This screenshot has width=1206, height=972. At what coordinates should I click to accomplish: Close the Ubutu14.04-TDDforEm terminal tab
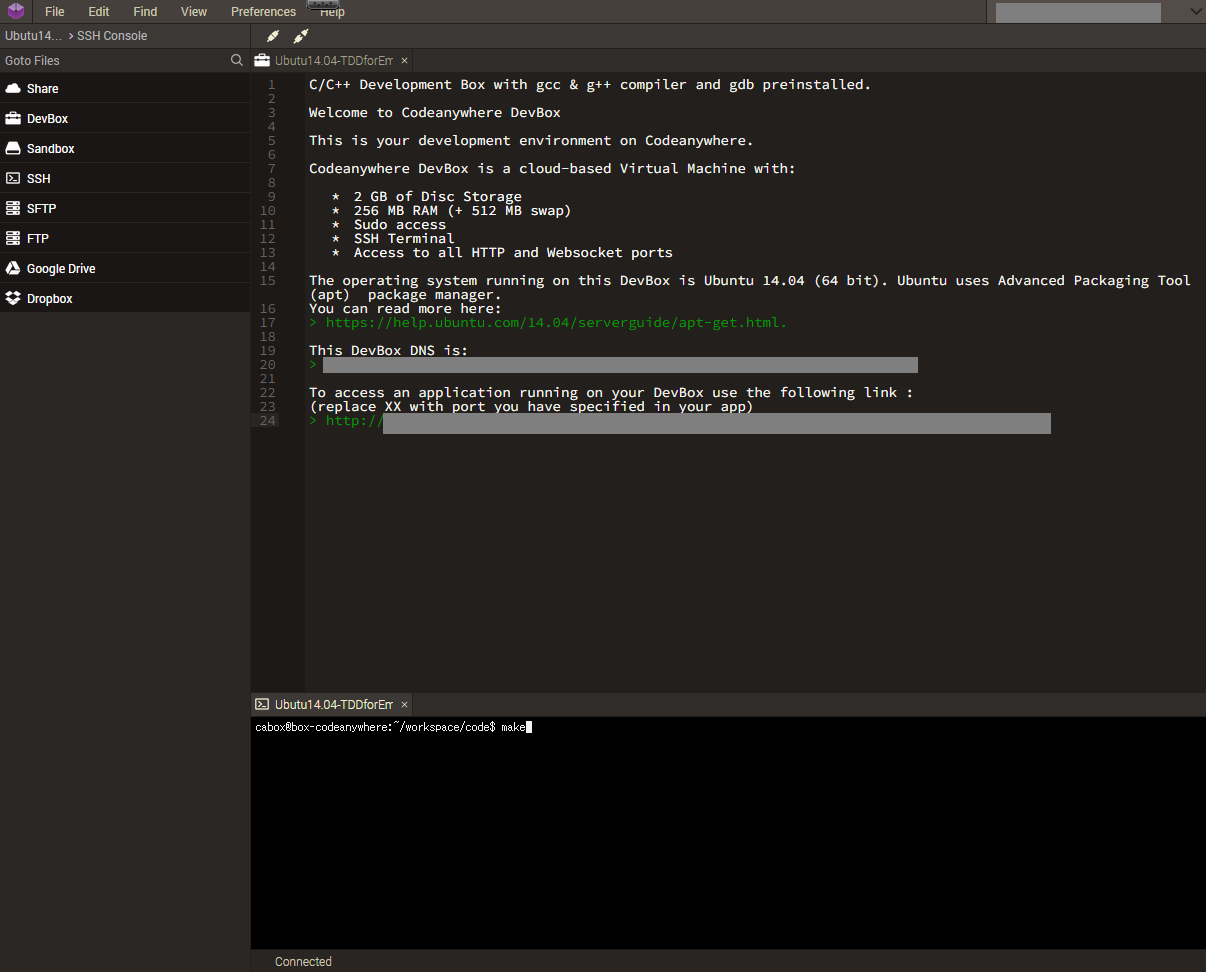404,705
